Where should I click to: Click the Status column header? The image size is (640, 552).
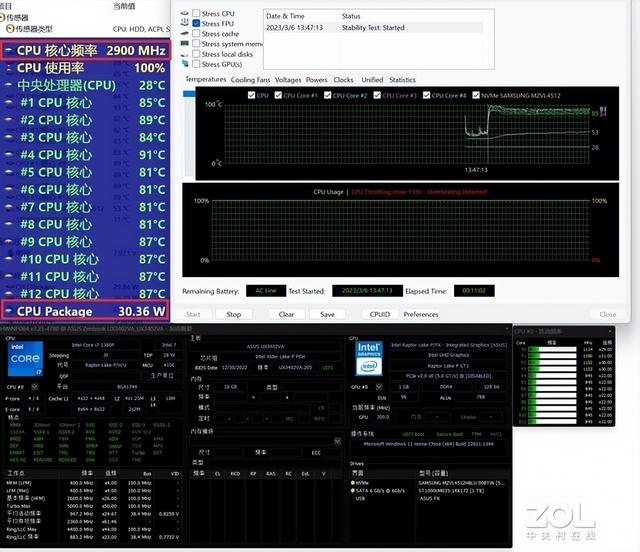coord(351,16)
